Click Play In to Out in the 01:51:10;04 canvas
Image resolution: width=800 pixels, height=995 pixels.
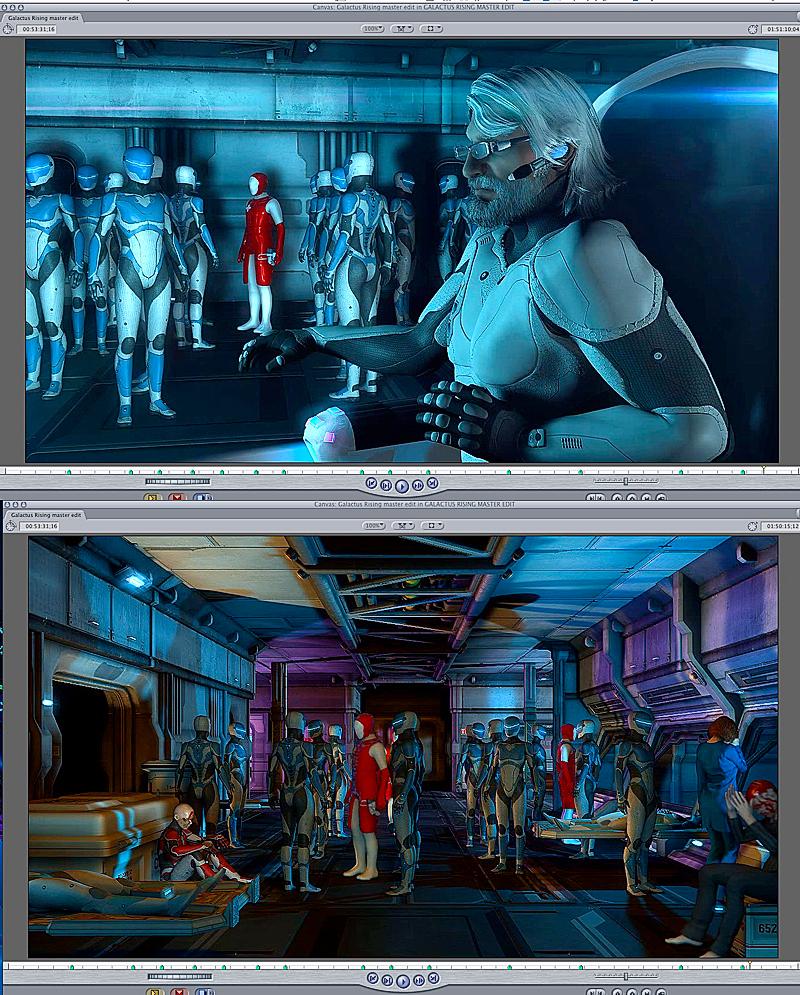pyautogui.click(x=386, y=485)
